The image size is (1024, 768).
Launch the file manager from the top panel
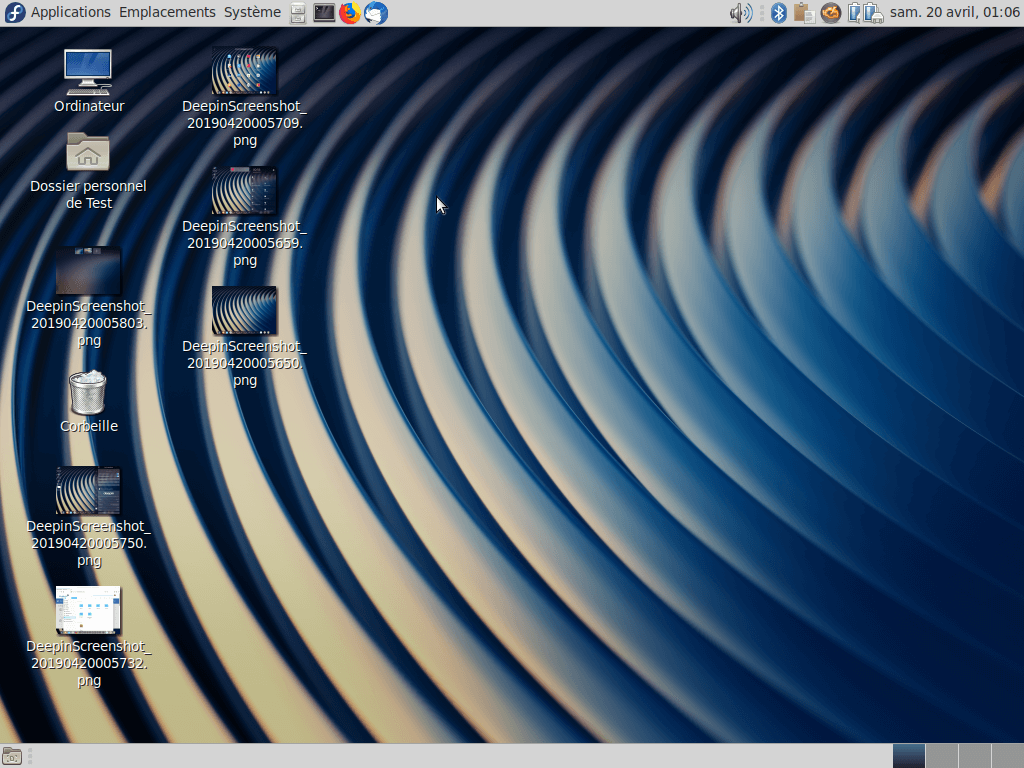click(298, 13)
